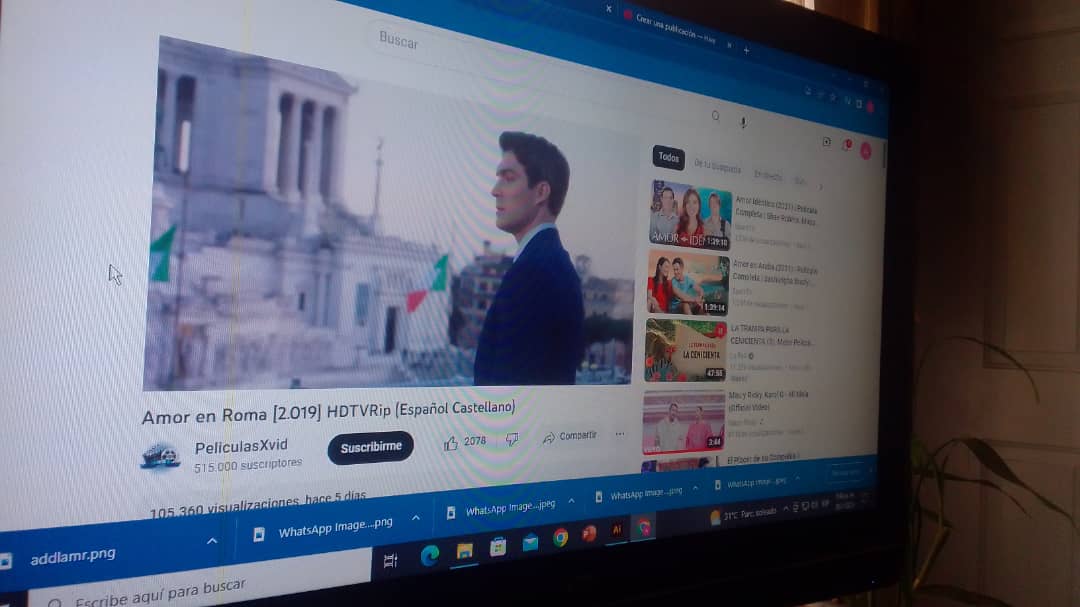Open the WhatsApp Image...png downloaded file

point(335,528)
